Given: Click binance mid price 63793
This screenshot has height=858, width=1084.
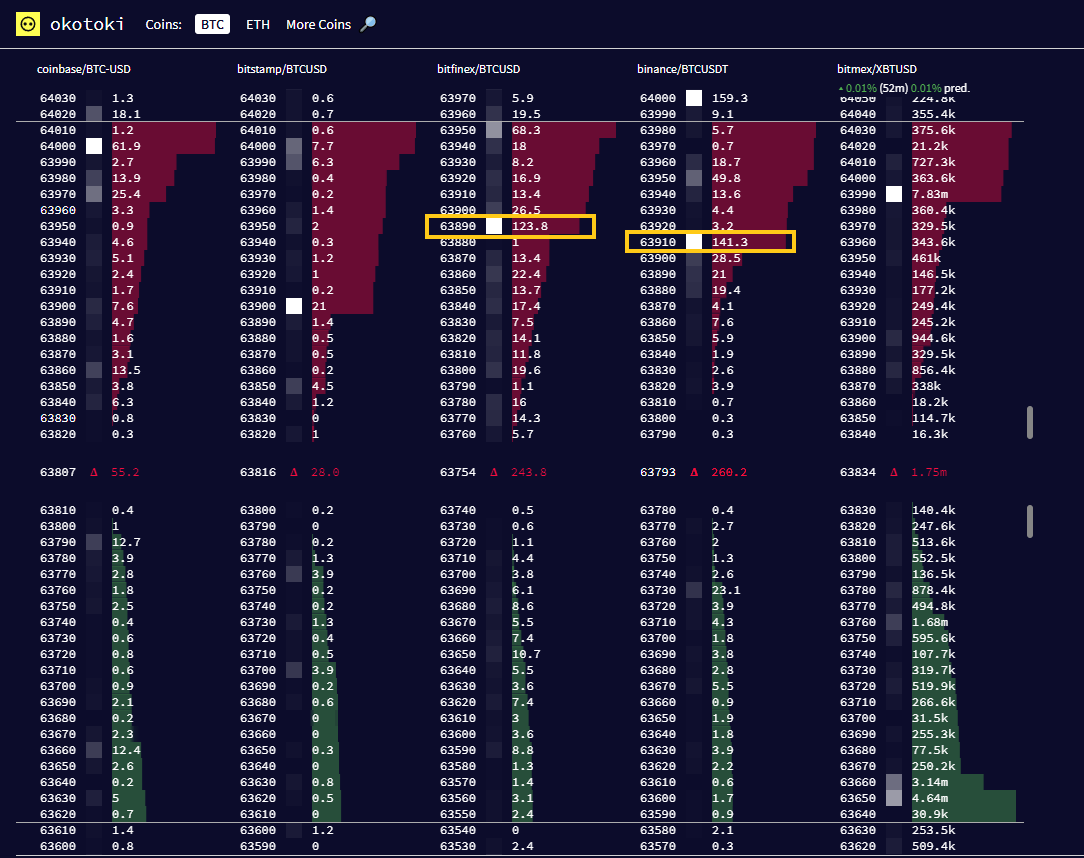Looking at the screenshot, I should click(x=657, y=472).
